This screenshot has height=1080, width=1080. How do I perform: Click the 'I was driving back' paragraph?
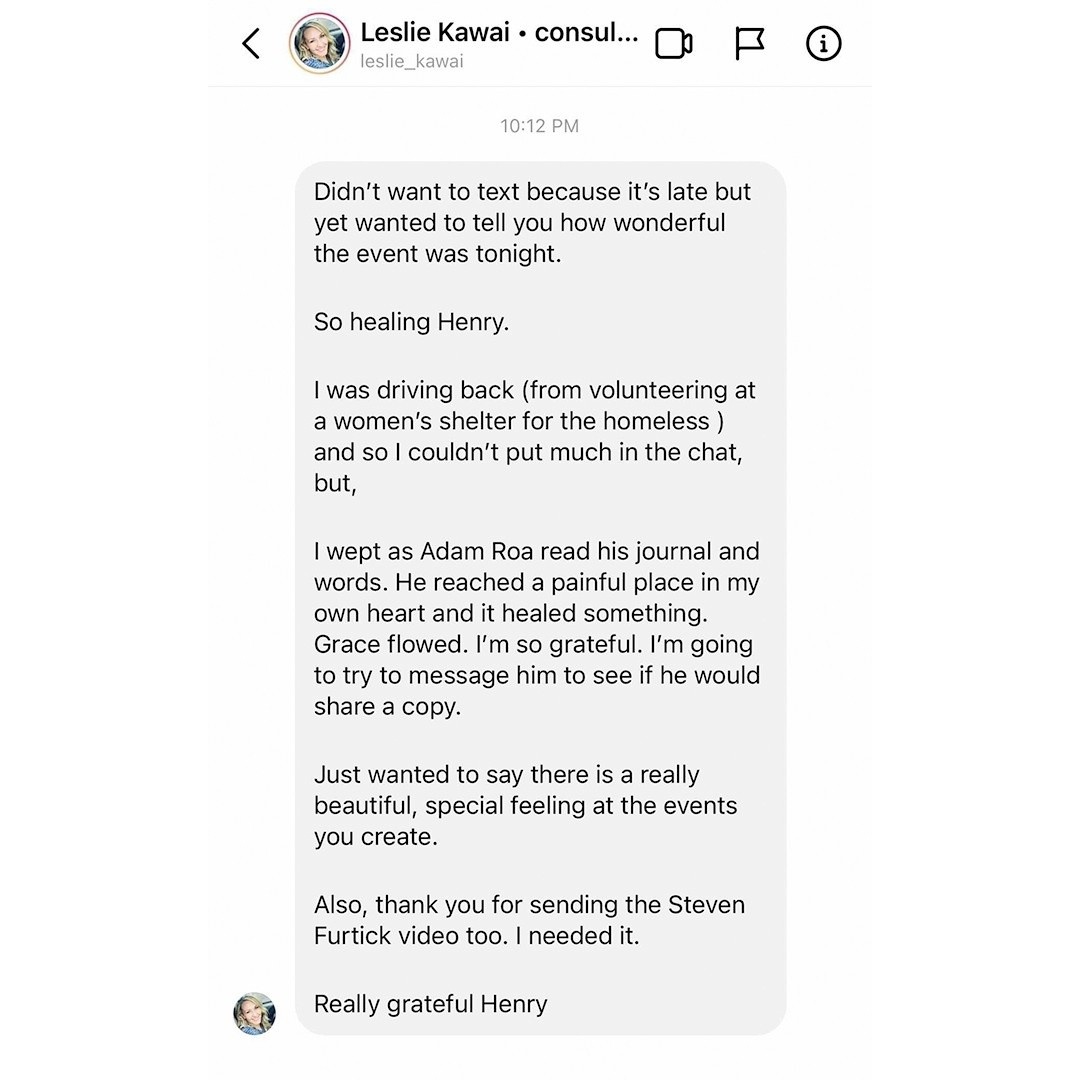[535, 391]
